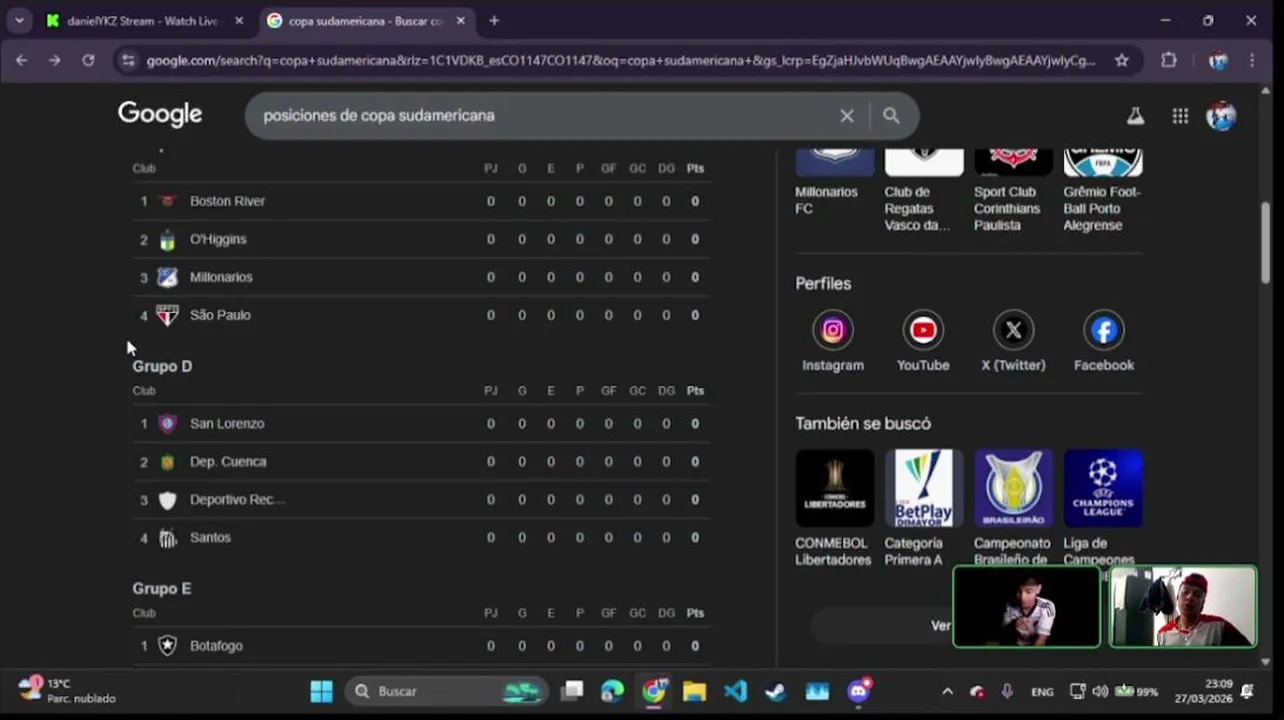The width and height of the screenshot is (1284, 720).
Task: Open CONMEBOL Libertadores related search
Action: (x=834, y=508)
